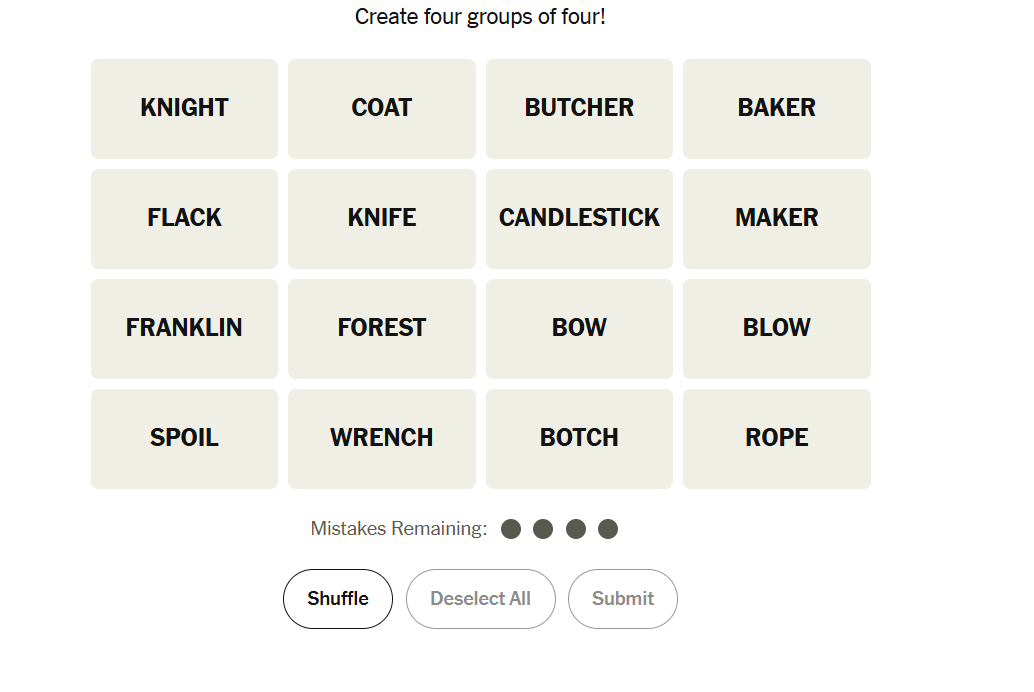Select the MAKER tile
The image size is (1034, 692).
[776, 218]
